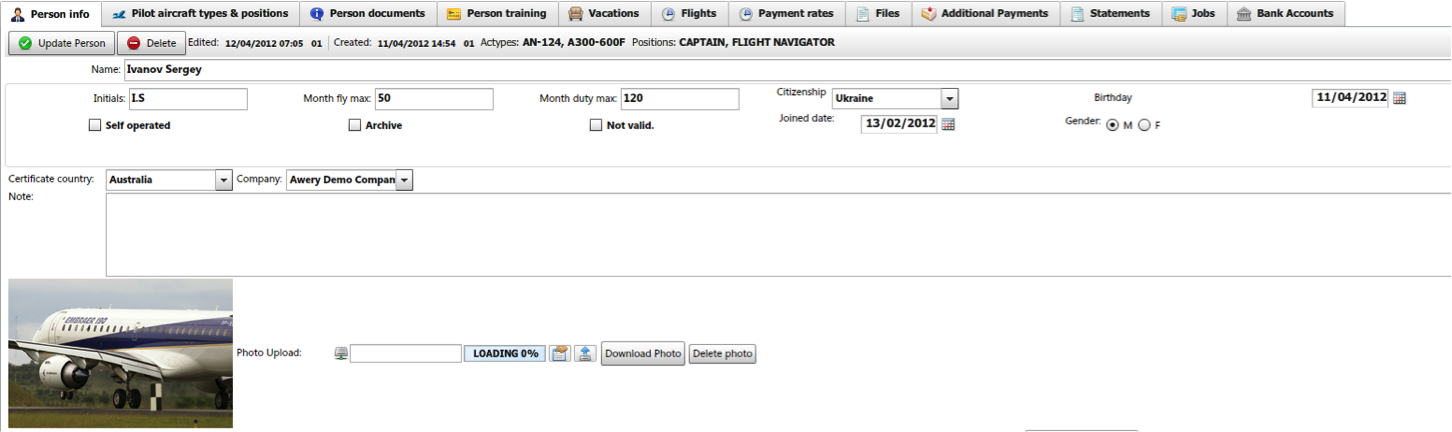Open the Joined date calendar icon
The image size is (1452, 432).
(x=948, y=124)
